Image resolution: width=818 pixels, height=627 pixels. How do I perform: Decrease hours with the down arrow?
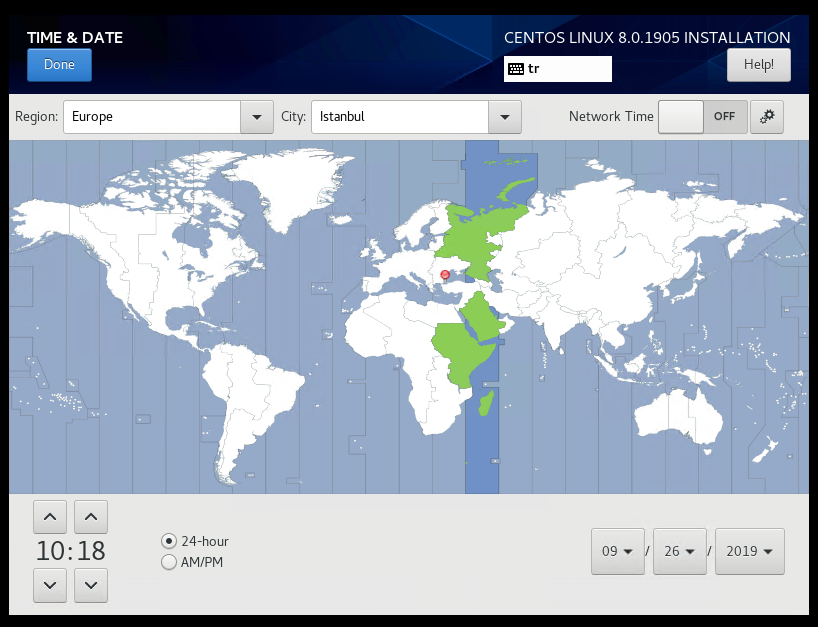(50, 585)
